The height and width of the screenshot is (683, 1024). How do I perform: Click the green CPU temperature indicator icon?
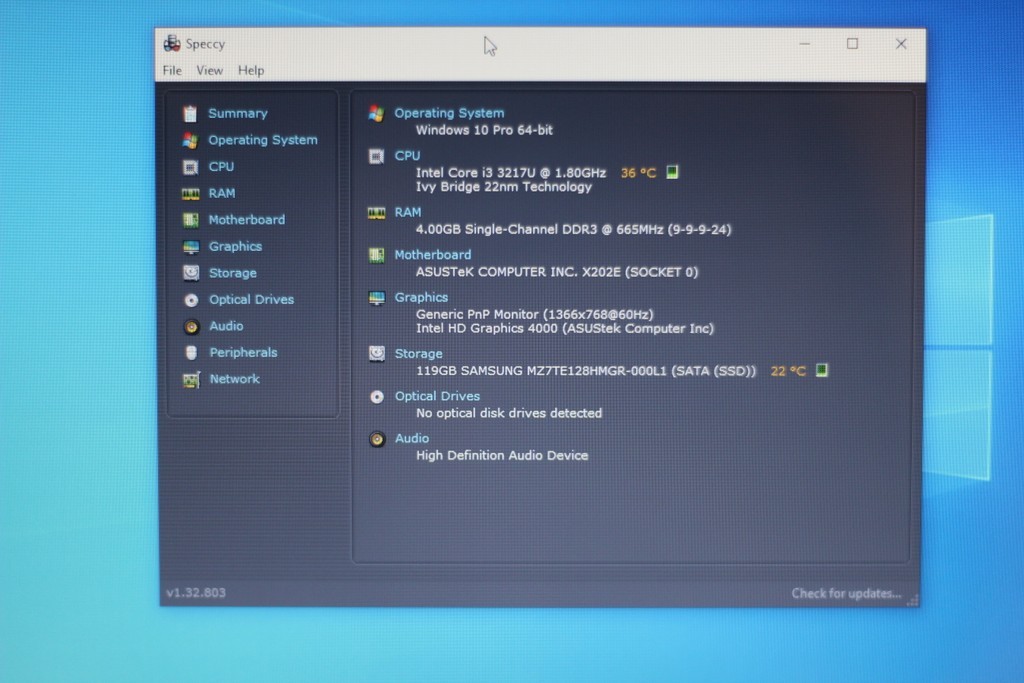pos(672,172)
